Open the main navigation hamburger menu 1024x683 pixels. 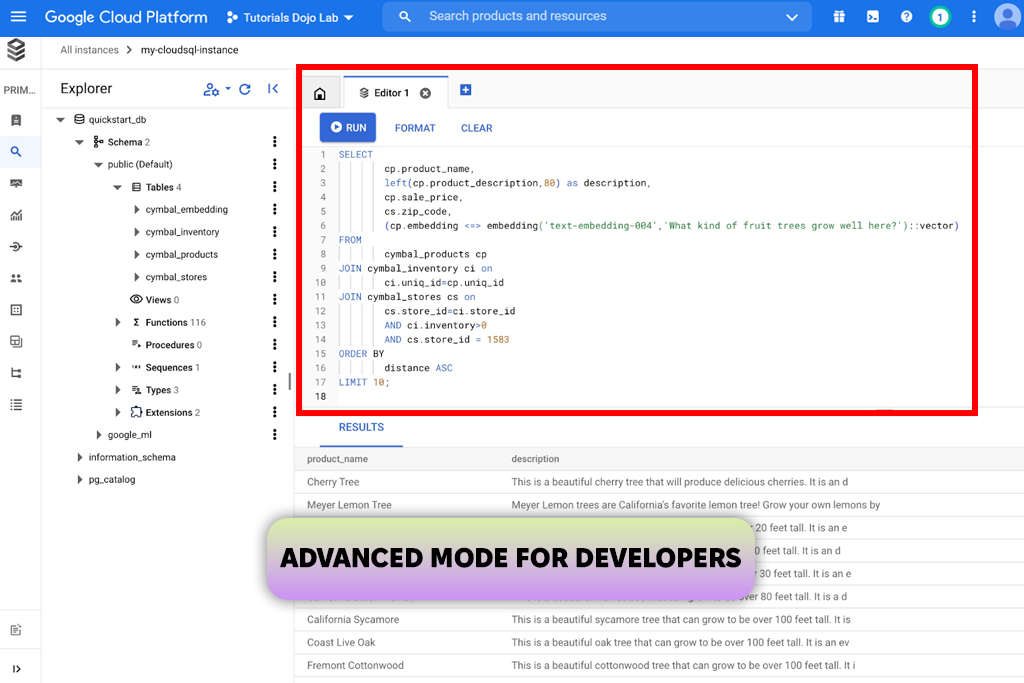click(x=18, y=17)
